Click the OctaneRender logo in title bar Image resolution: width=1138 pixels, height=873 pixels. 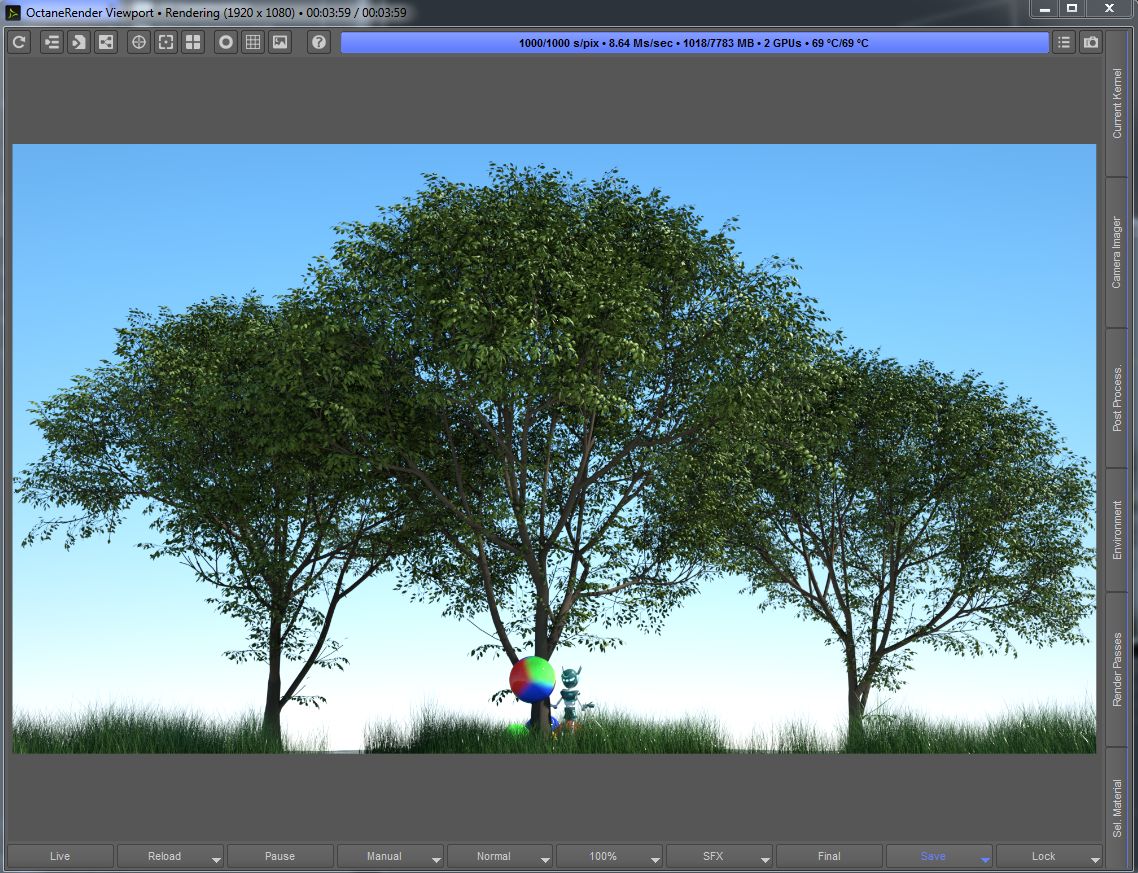pyautogui.click(x=13, y=12)
